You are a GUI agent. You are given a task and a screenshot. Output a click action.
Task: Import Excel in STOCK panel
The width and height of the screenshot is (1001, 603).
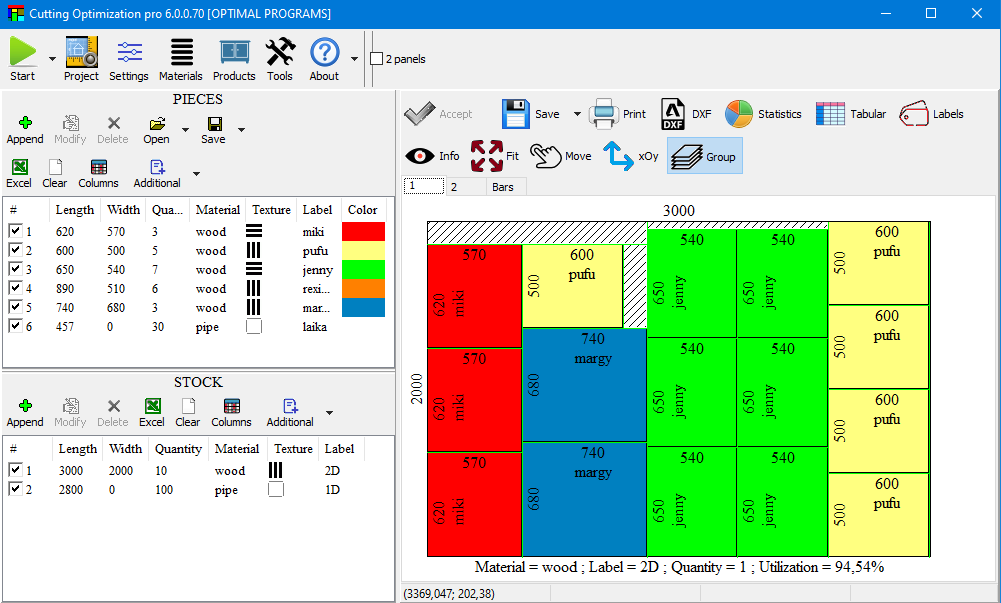[152, 413]
